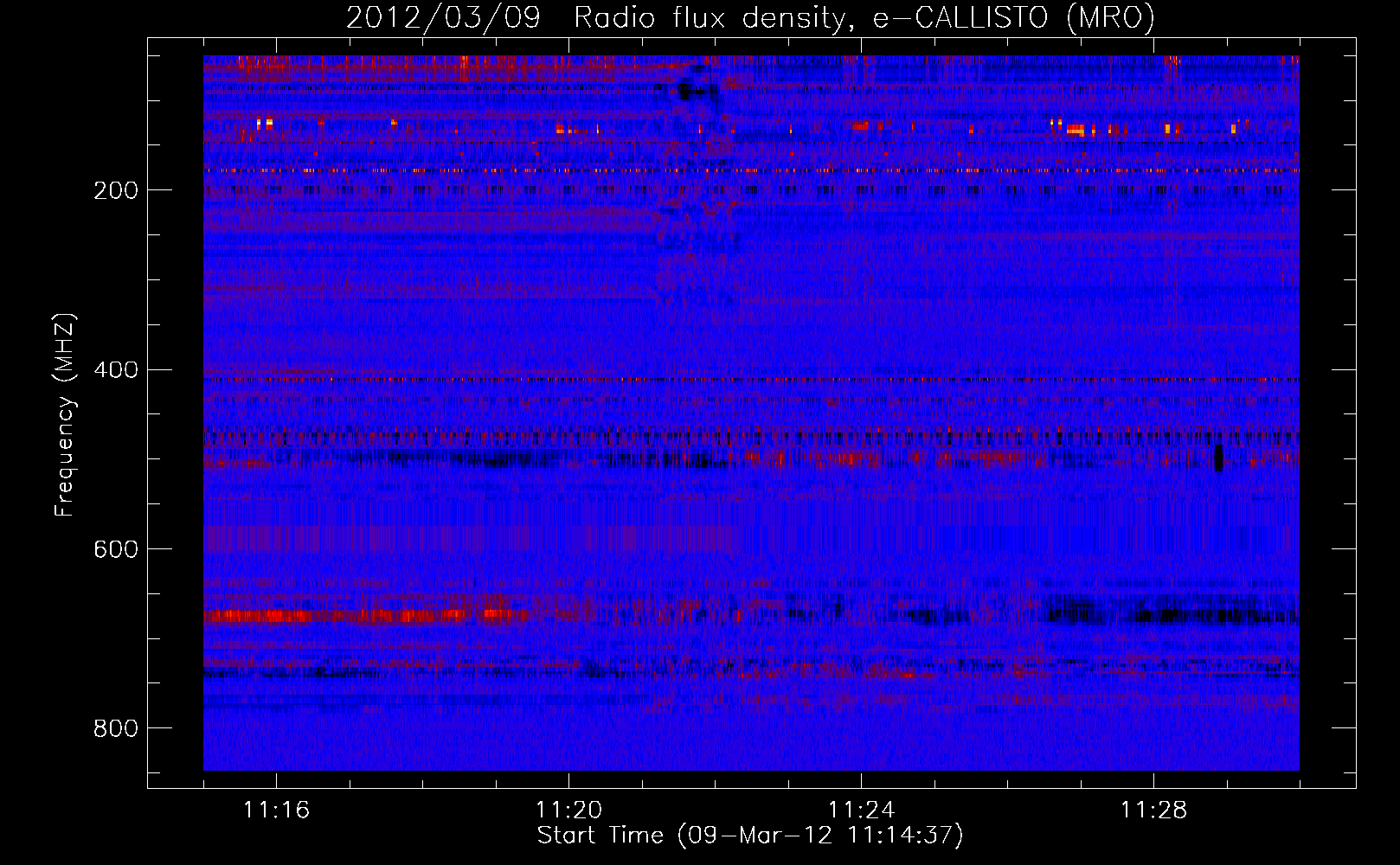The image size is (1400, 865).
Task: Click the 800 frequency tick label
Action: click(116, 728)
